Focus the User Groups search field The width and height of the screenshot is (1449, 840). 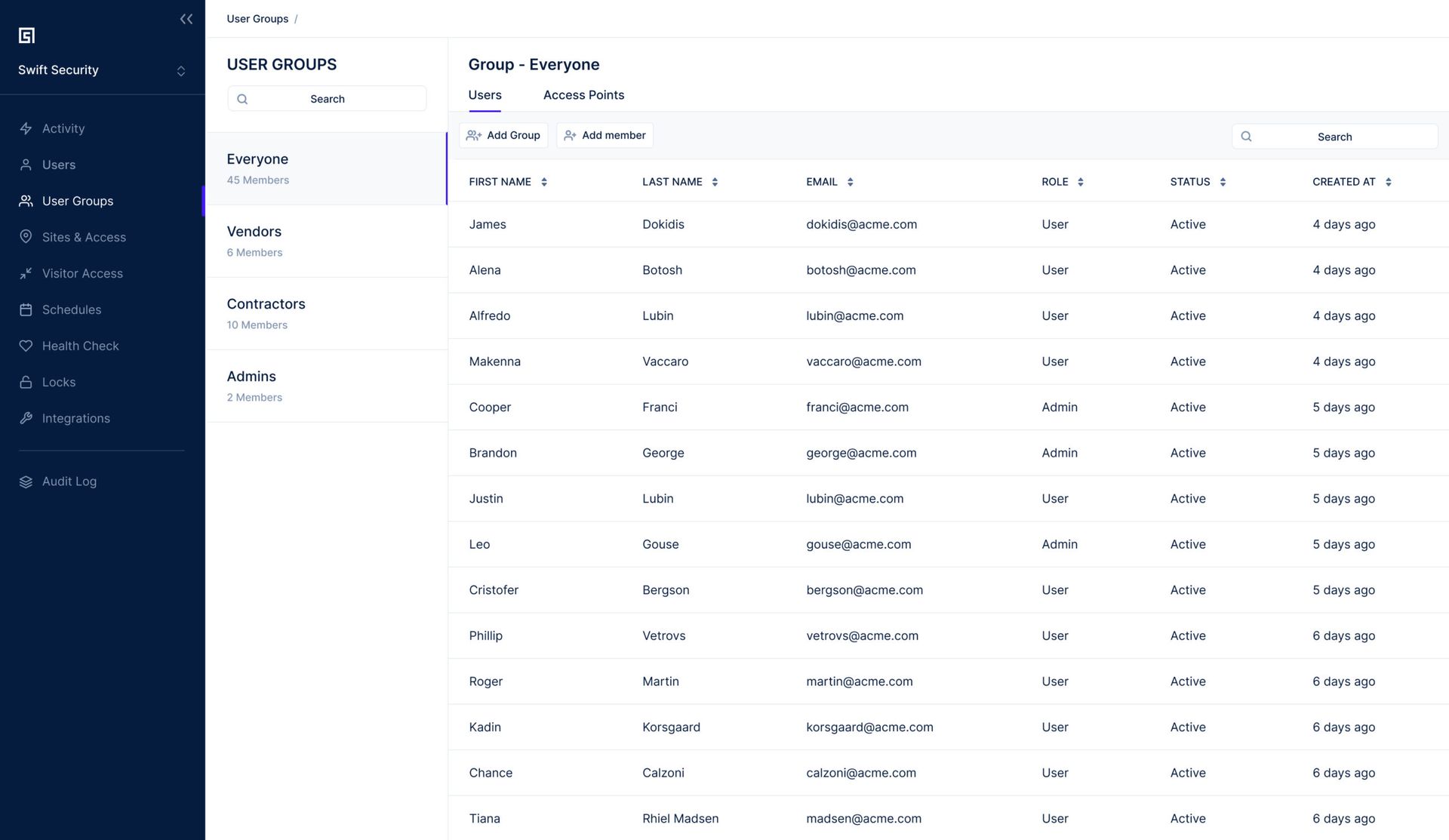tap(327, 99)
